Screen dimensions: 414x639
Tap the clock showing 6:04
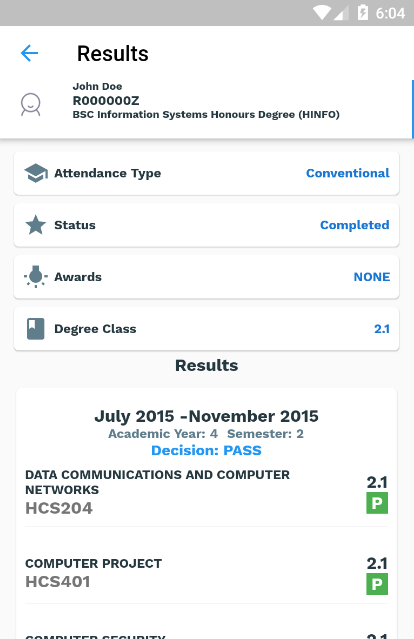click(x=390, y=13)
